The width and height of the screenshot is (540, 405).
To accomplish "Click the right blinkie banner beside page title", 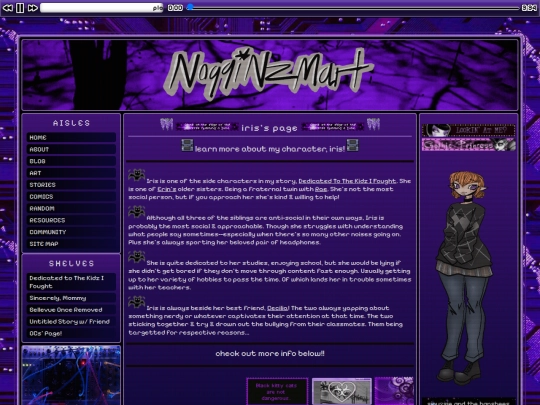I will tap(333, 127).
